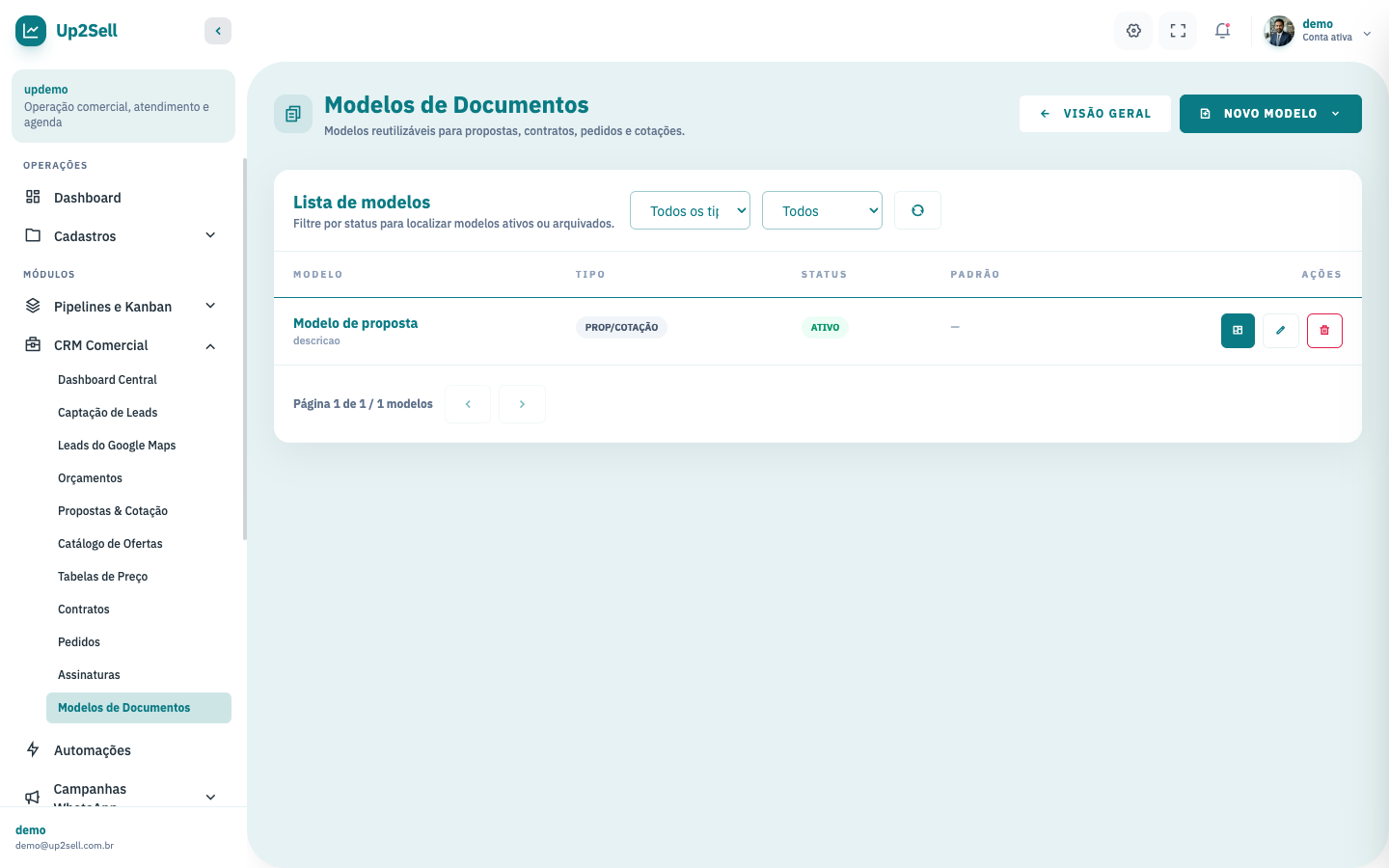Click the updemo workspace card

point(123,106)
